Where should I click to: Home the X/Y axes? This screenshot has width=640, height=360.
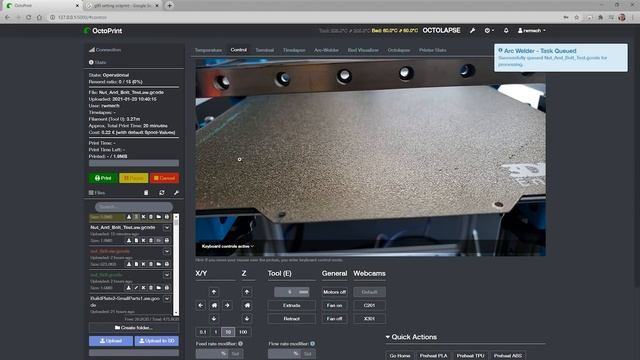214,305
